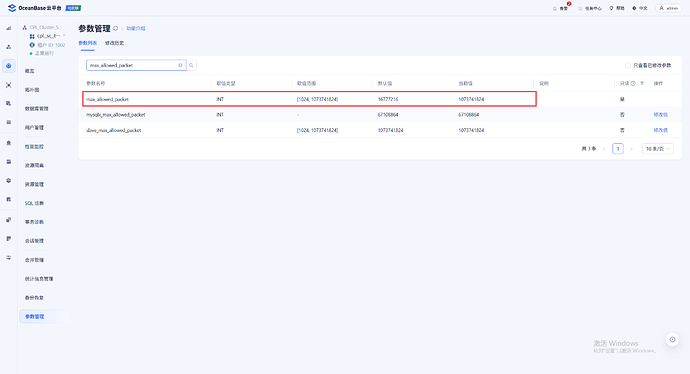Open 用户管理 user management

[34, 128]
